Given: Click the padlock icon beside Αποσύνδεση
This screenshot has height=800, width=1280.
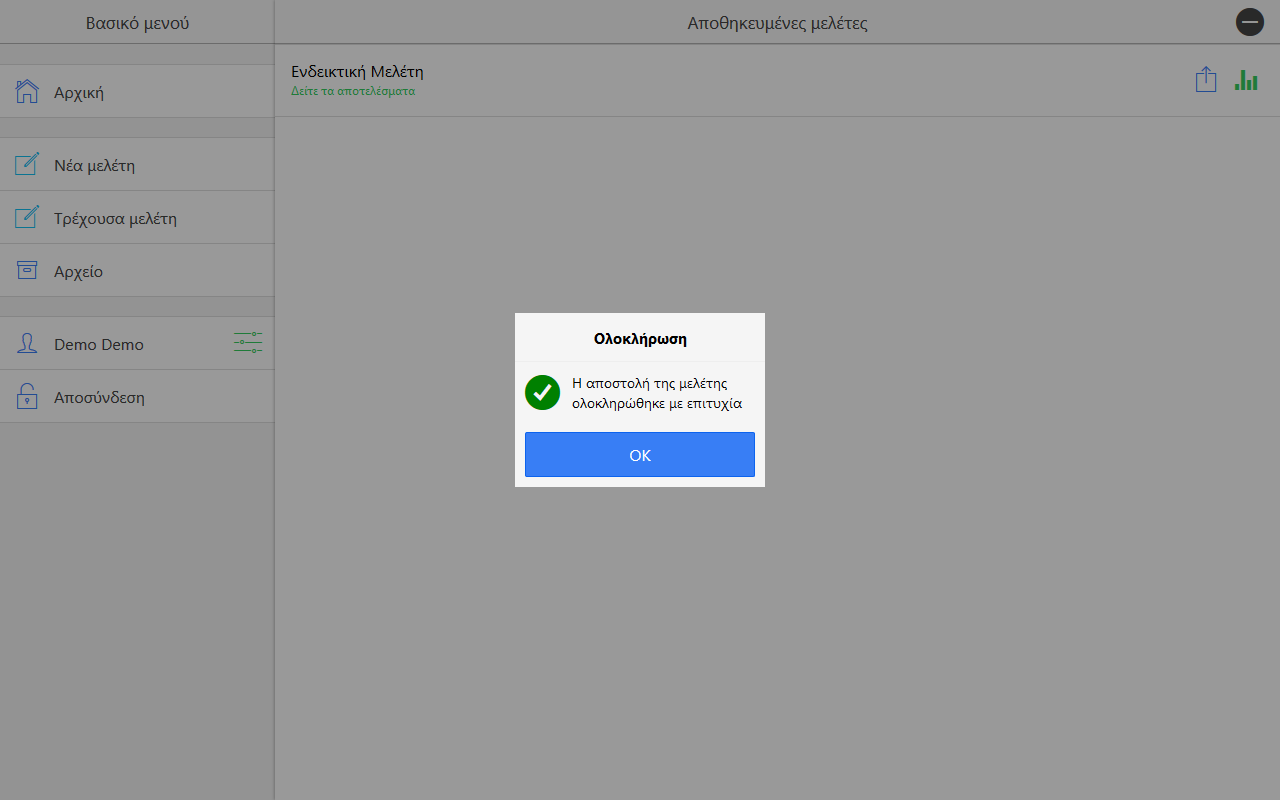Looking at the screenshot, I should pyautogui.click(x=27, y=397).
